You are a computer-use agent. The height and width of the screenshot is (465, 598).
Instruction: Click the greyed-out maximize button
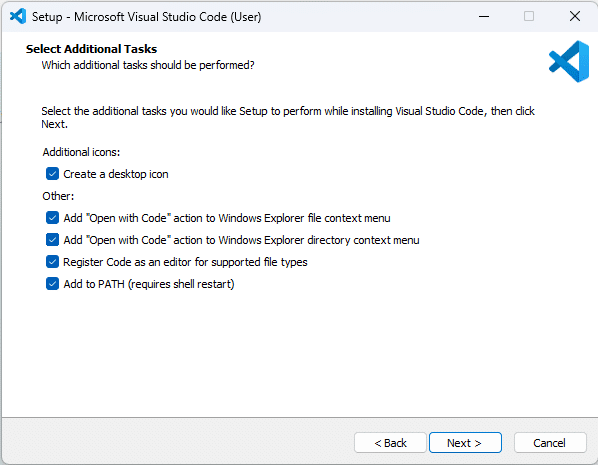click(x=529, y=16)
